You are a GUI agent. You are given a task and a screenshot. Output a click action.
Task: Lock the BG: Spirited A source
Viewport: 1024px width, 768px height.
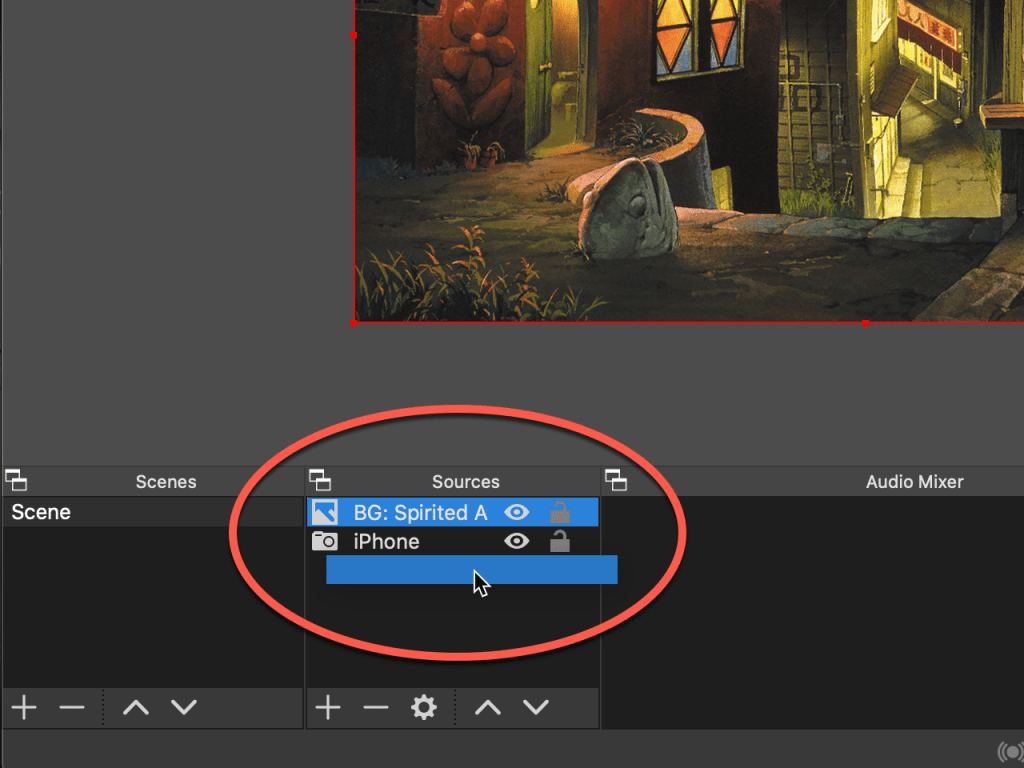560,512
